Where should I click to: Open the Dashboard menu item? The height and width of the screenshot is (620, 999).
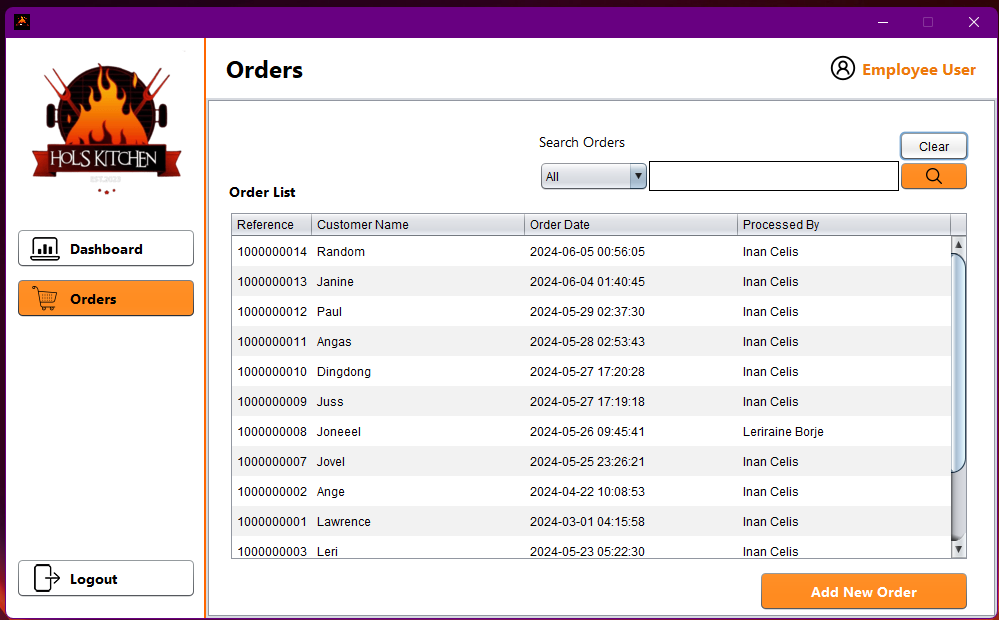(106, 249)
